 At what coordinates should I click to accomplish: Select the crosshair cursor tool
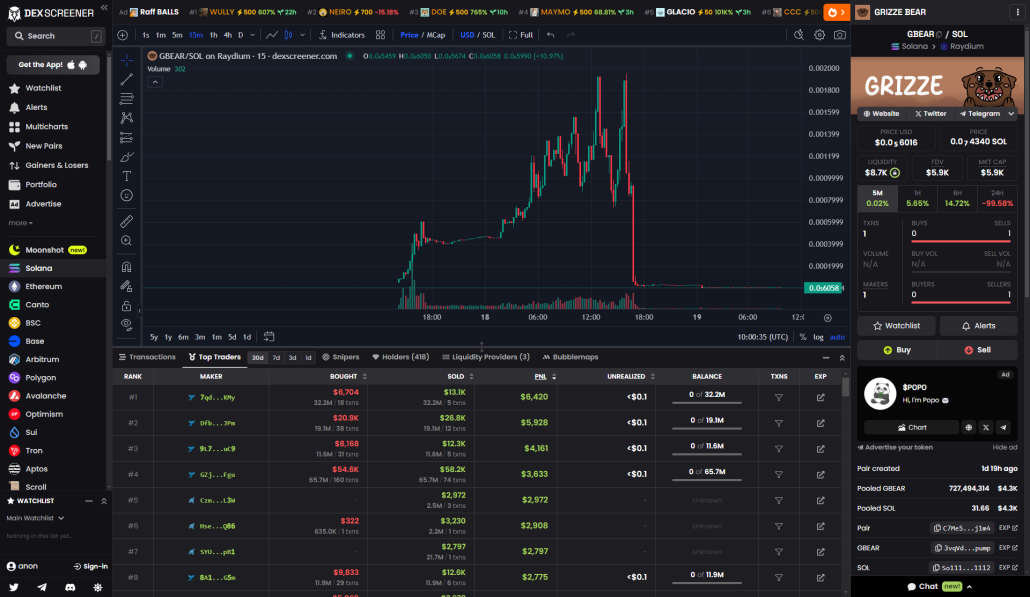pos(125,62)
